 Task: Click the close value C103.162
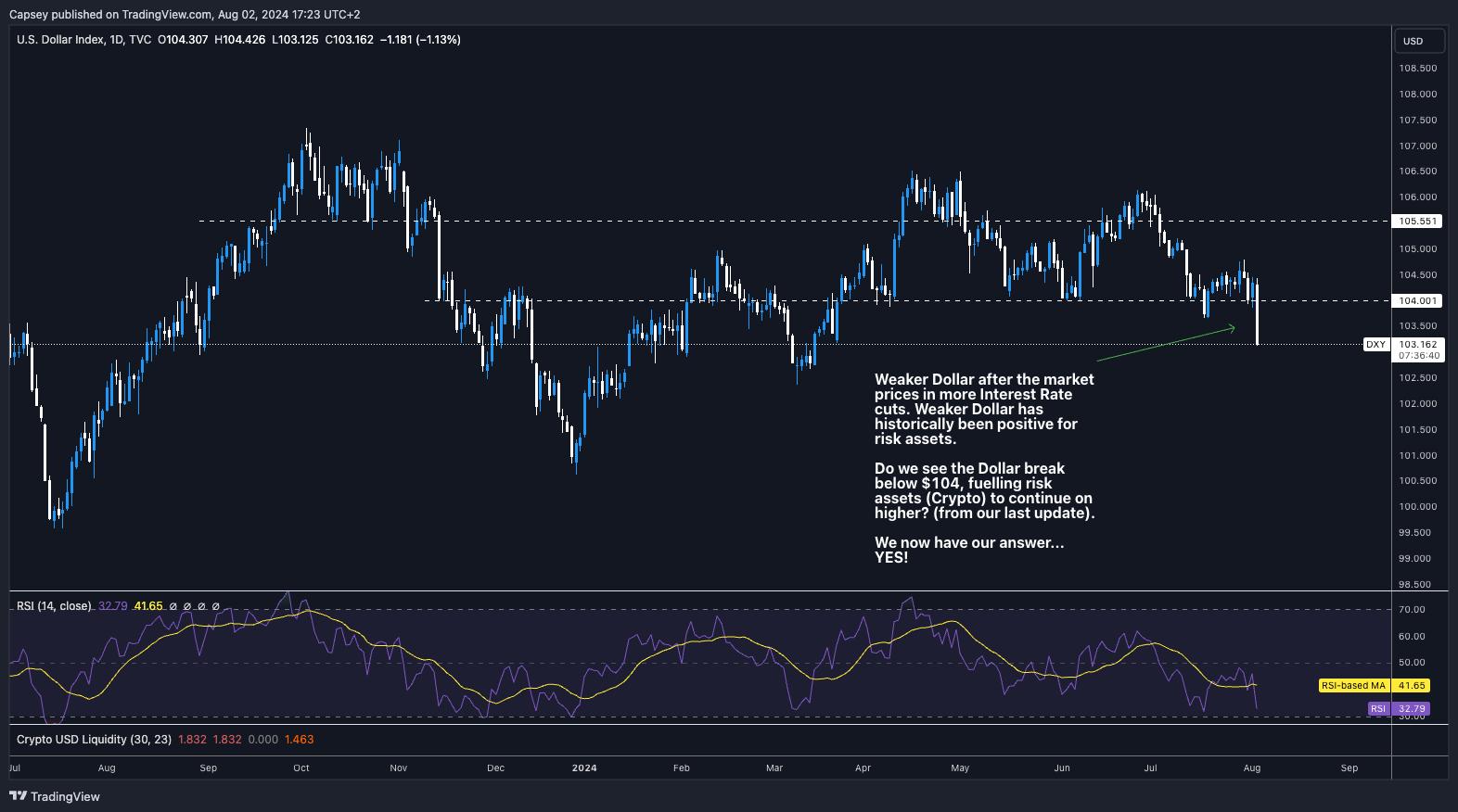(x=350, y=40)
